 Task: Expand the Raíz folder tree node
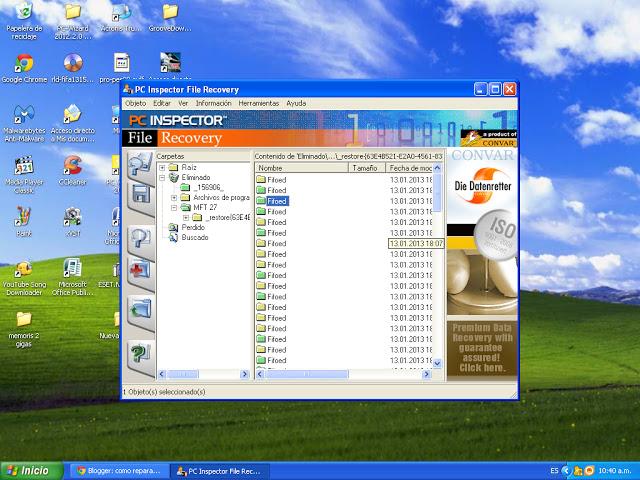[162, 168]
